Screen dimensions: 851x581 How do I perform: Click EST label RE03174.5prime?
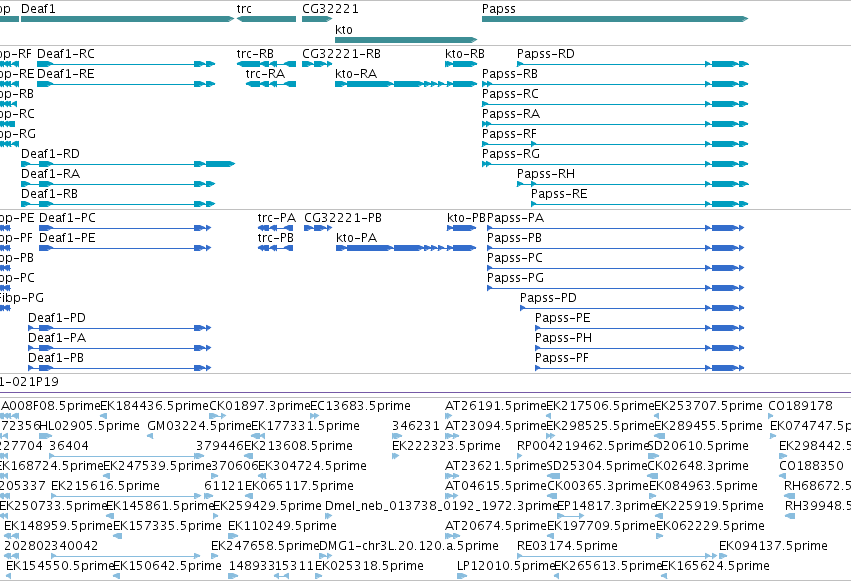[567, 546]
